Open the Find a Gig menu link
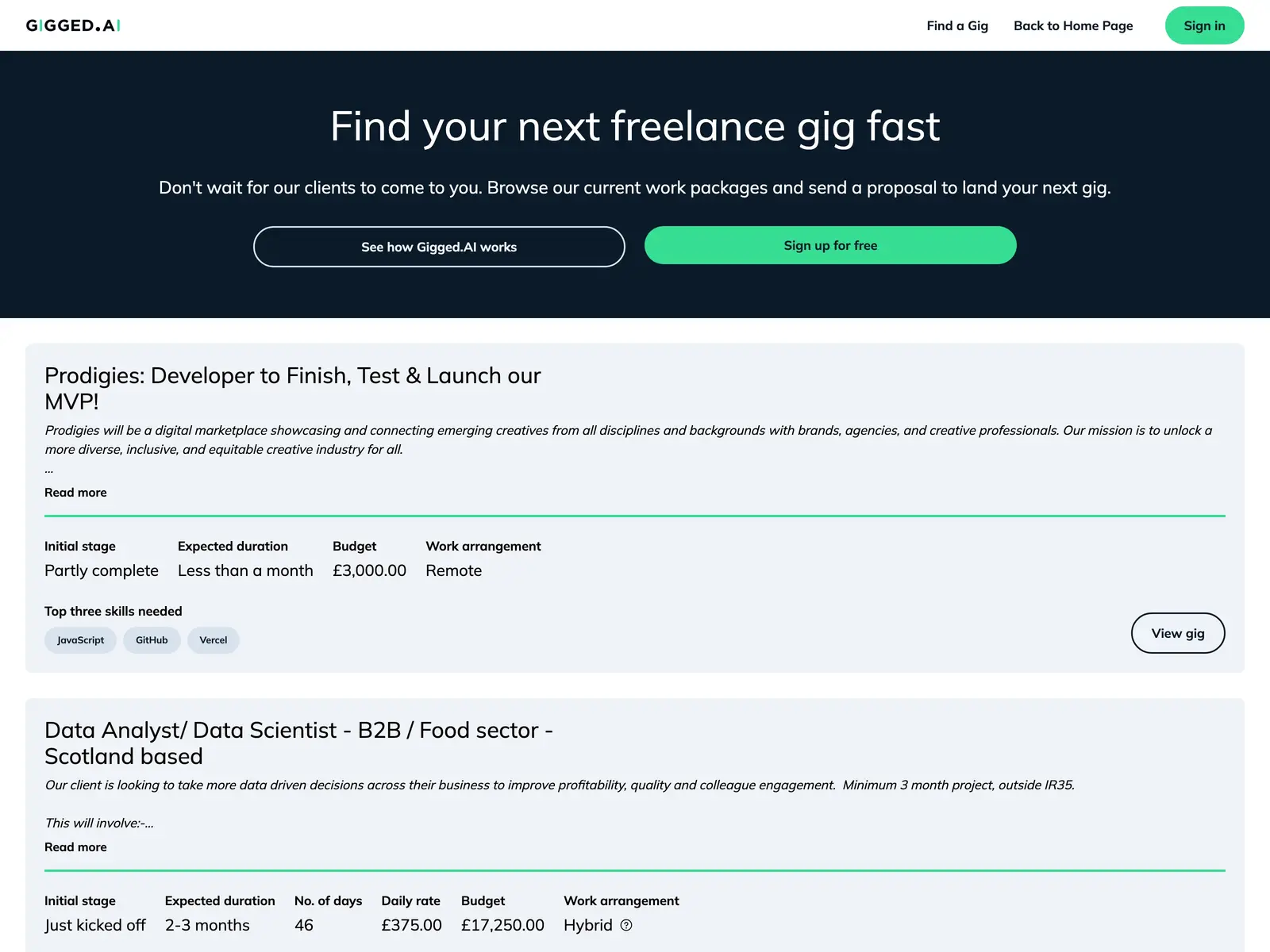1270x952 pixels. [x=957, y=25]
